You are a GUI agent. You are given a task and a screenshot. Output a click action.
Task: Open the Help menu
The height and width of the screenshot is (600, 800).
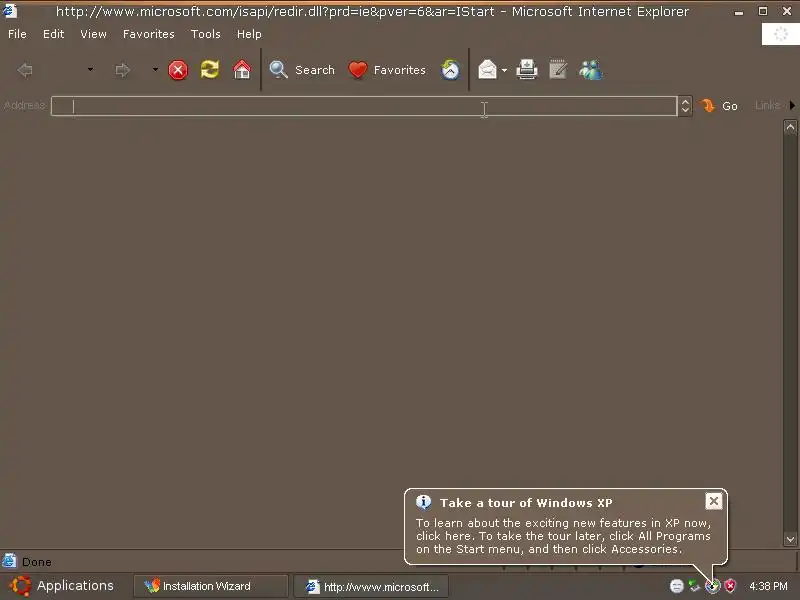tap(249, 34)
